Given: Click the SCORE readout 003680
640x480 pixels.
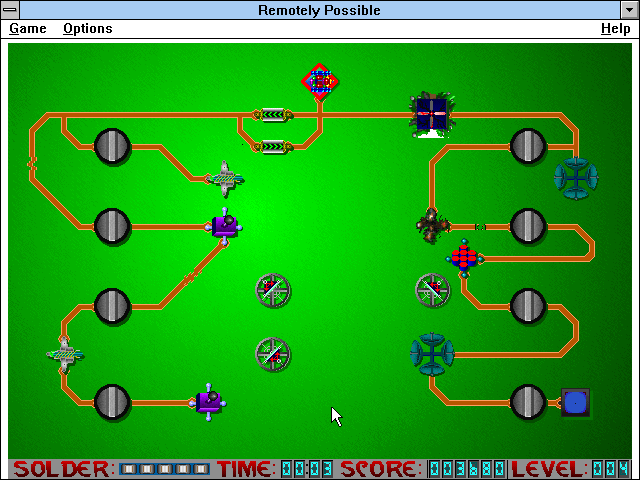Looking at the screenshot, I should coord(467,469).
